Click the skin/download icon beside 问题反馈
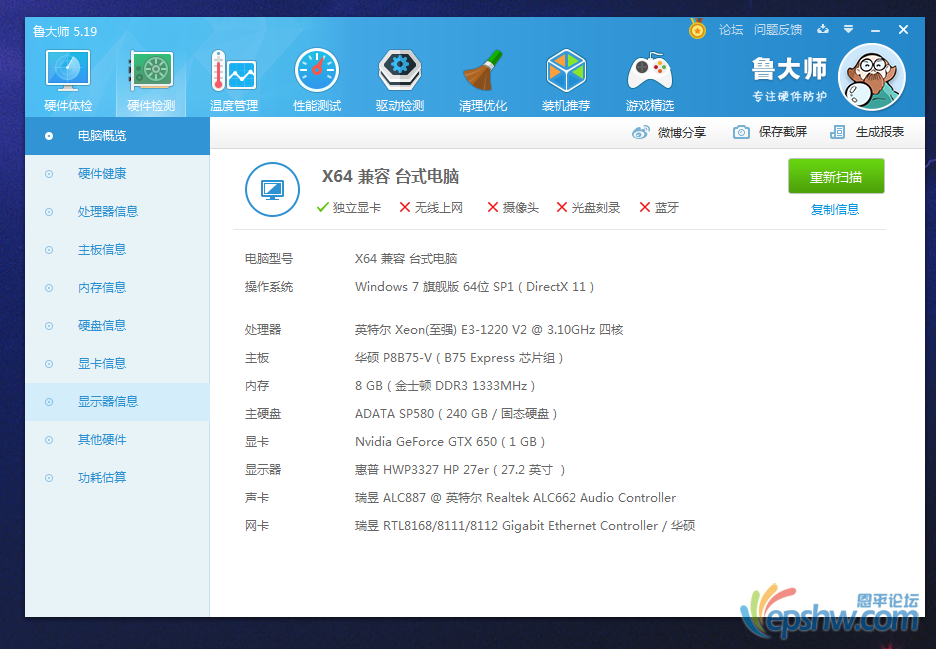936x649 pixels. 823,29
